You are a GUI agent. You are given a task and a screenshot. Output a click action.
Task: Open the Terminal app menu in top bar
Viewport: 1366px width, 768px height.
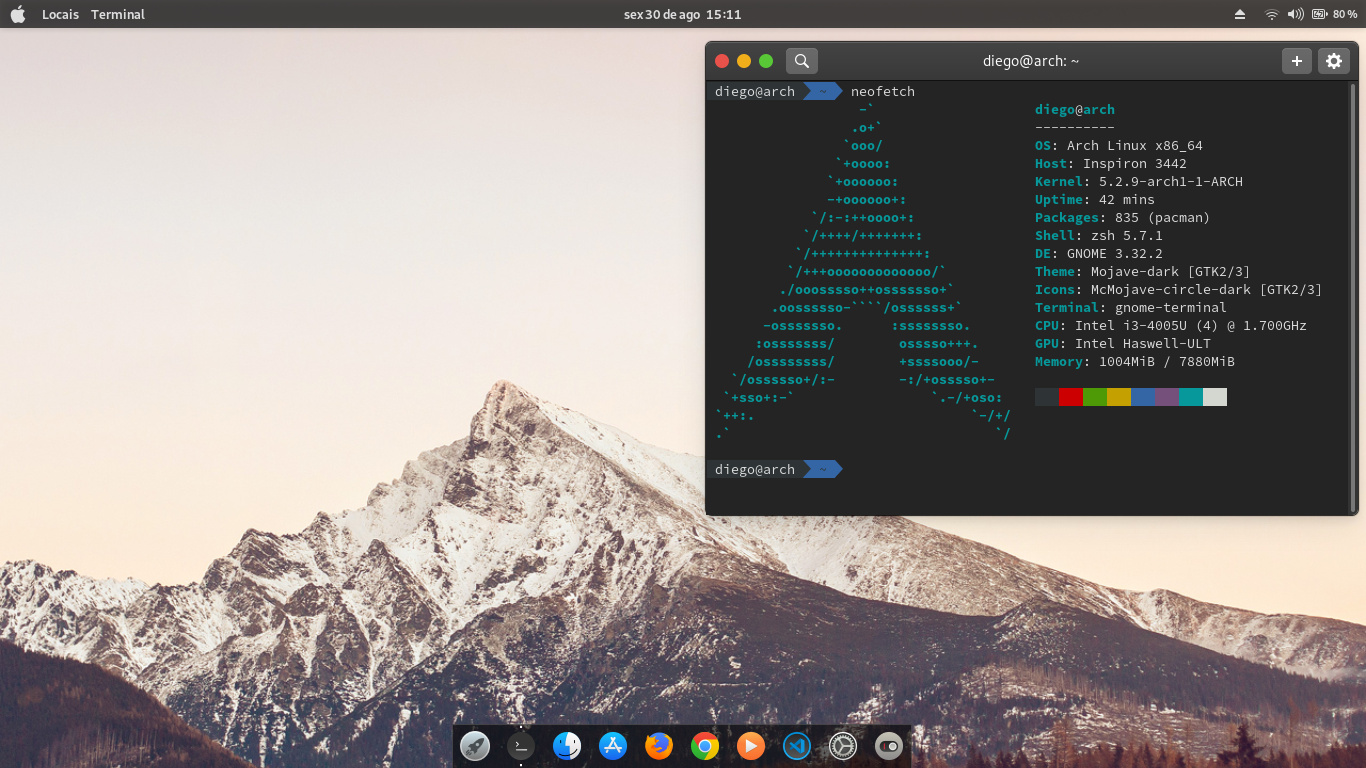(118, 14)
